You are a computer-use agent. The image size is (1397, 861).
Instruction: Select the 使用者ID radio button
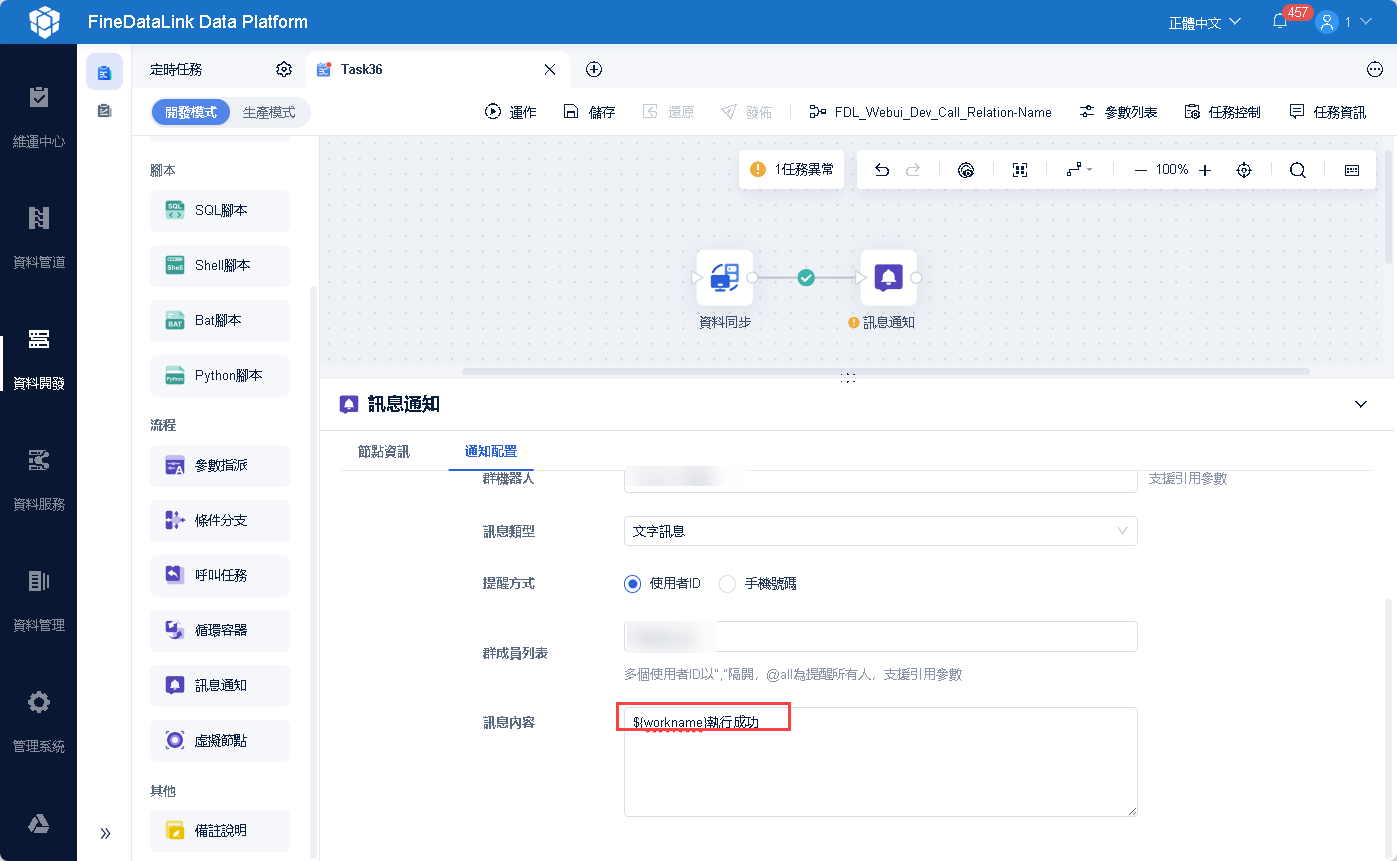click(632, 584)
